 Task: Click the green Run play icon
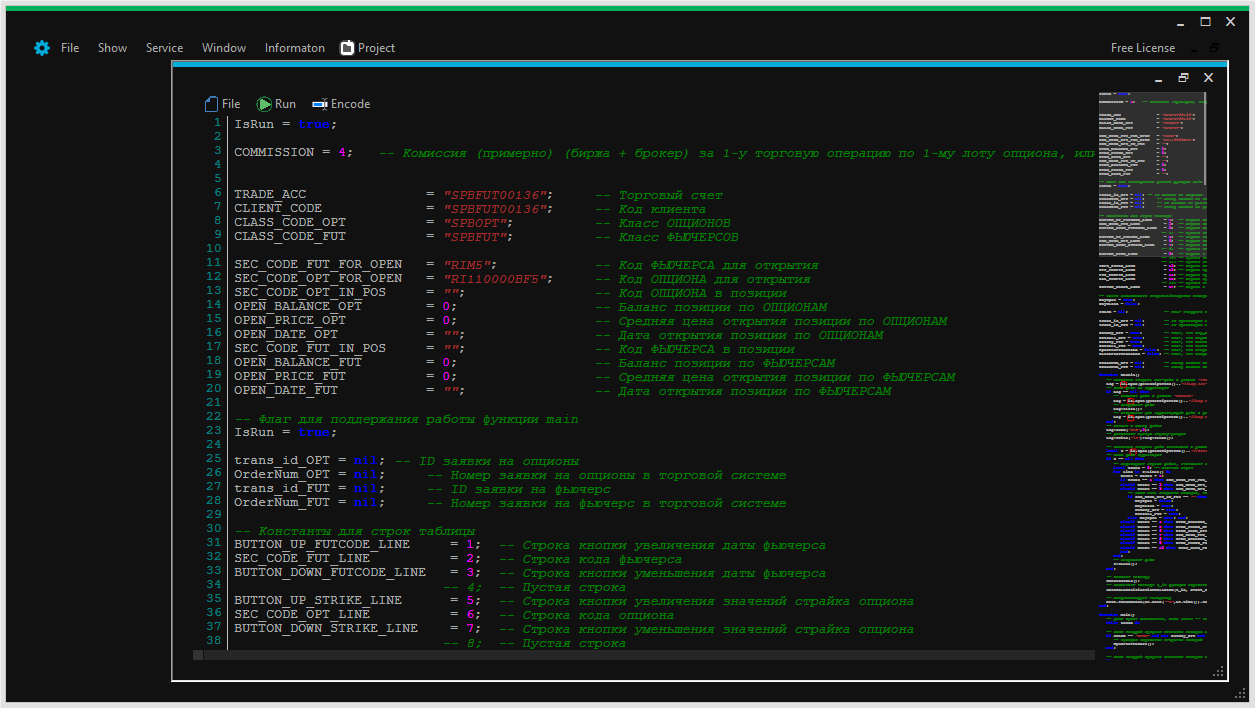264,104
